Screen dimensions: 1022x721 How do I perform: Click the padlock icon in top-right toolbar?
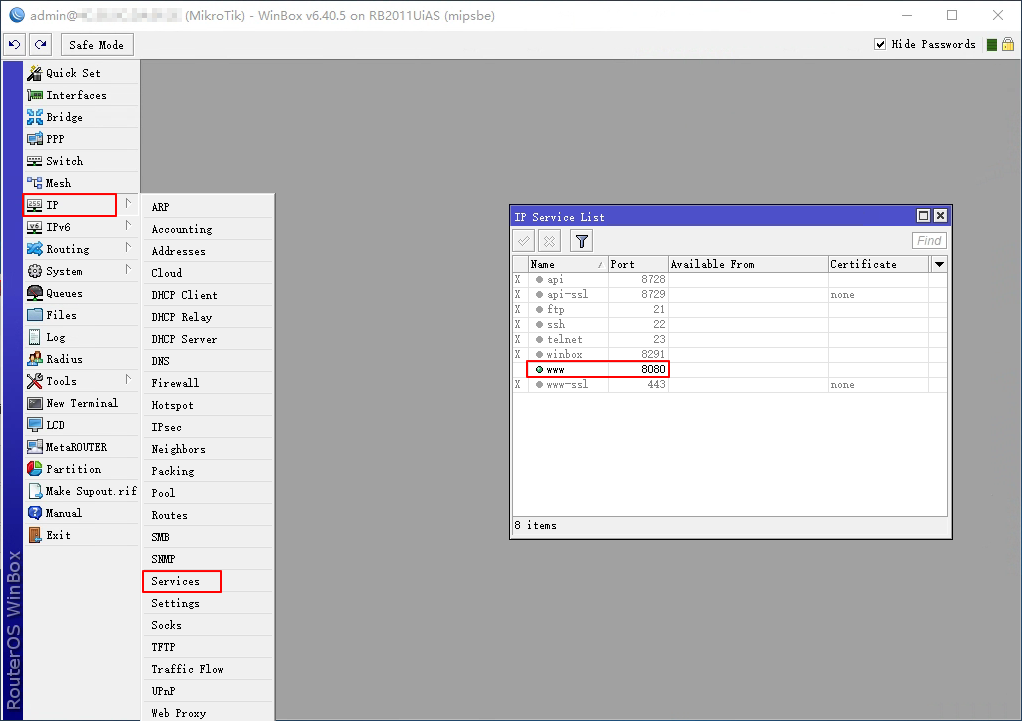(x=1008, y=44)
